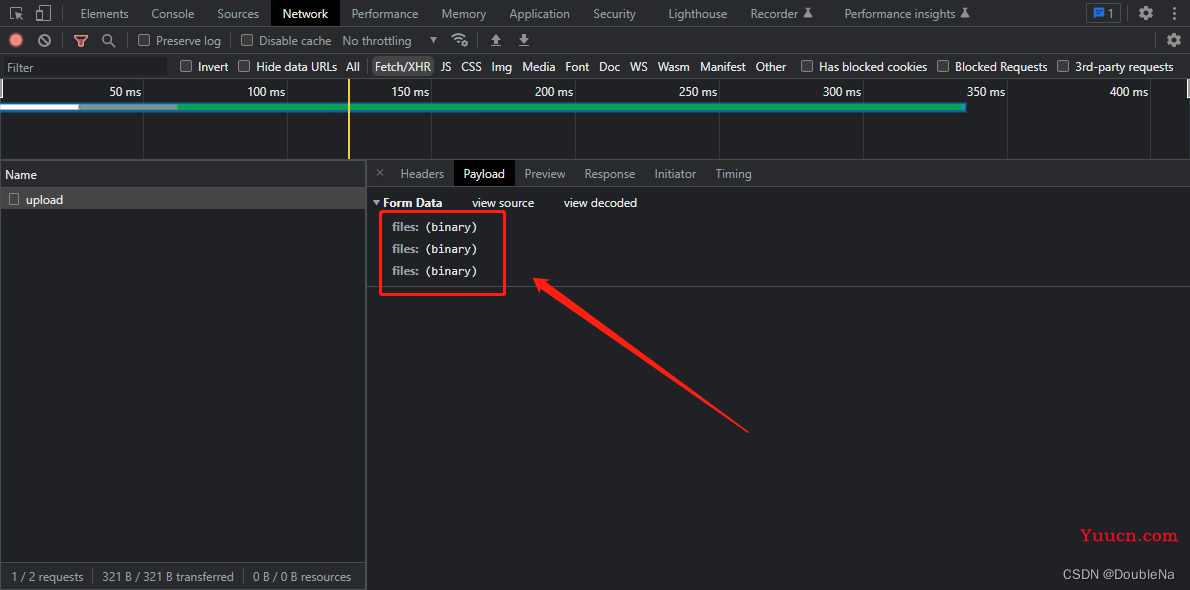Screen dimensions: 1190x590
Task: Check Blocked Requests checkbox
Action: [943, 66]
